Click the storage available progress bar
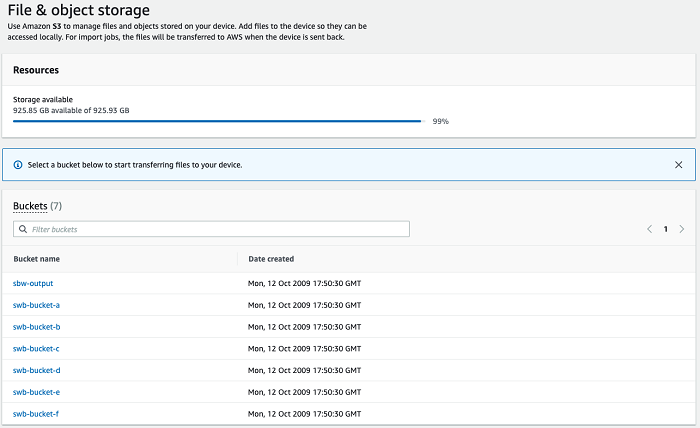 click(x=217, y=121)
